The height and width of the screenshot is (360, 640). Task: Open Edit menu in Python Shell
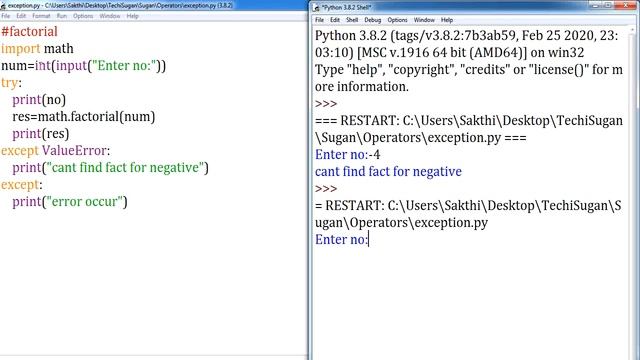coord(335,20)
